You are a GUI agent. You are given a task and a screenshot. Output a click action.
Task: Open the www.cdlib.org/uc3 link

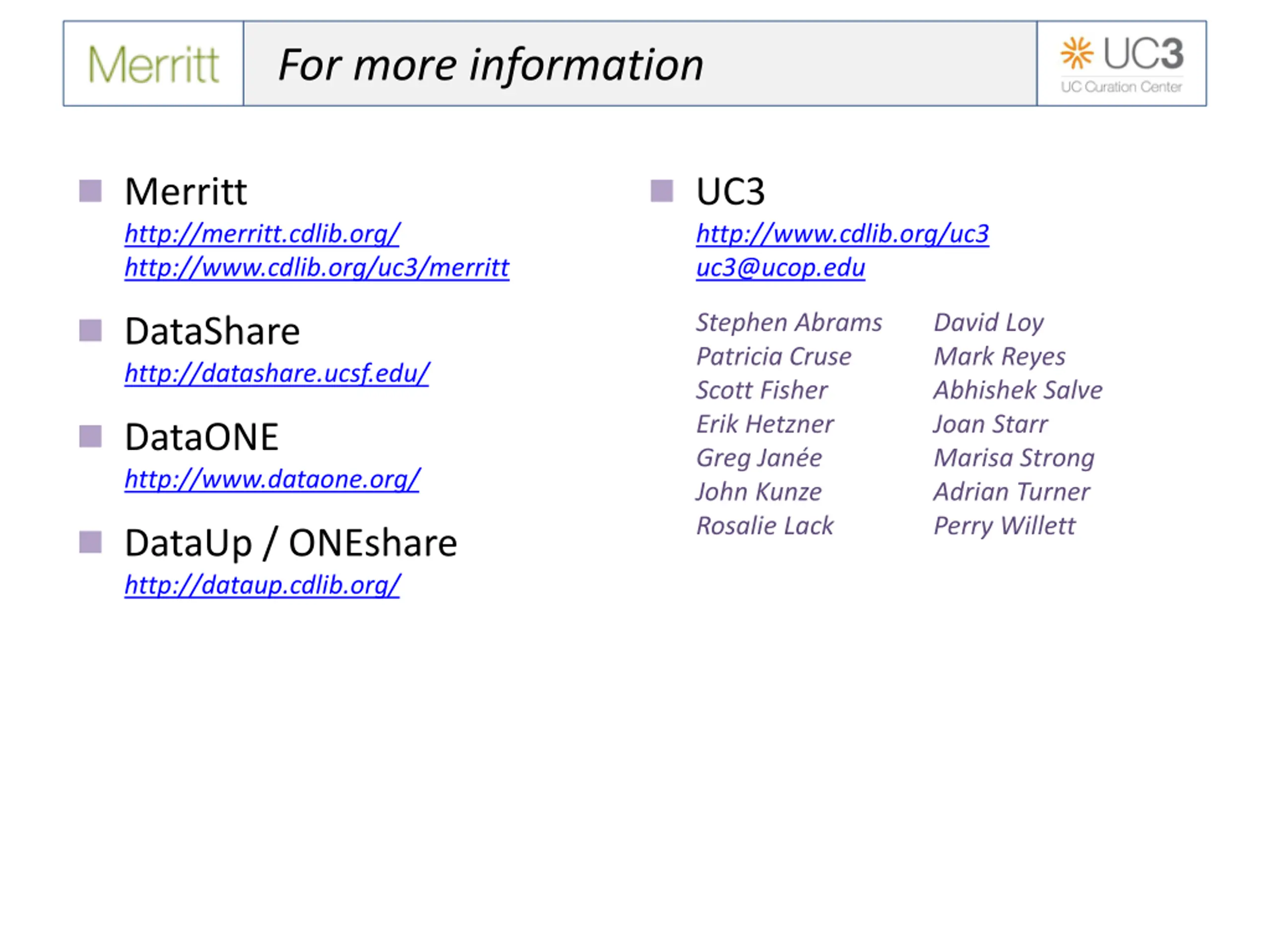pyautogui.click(x=842, y=234)
